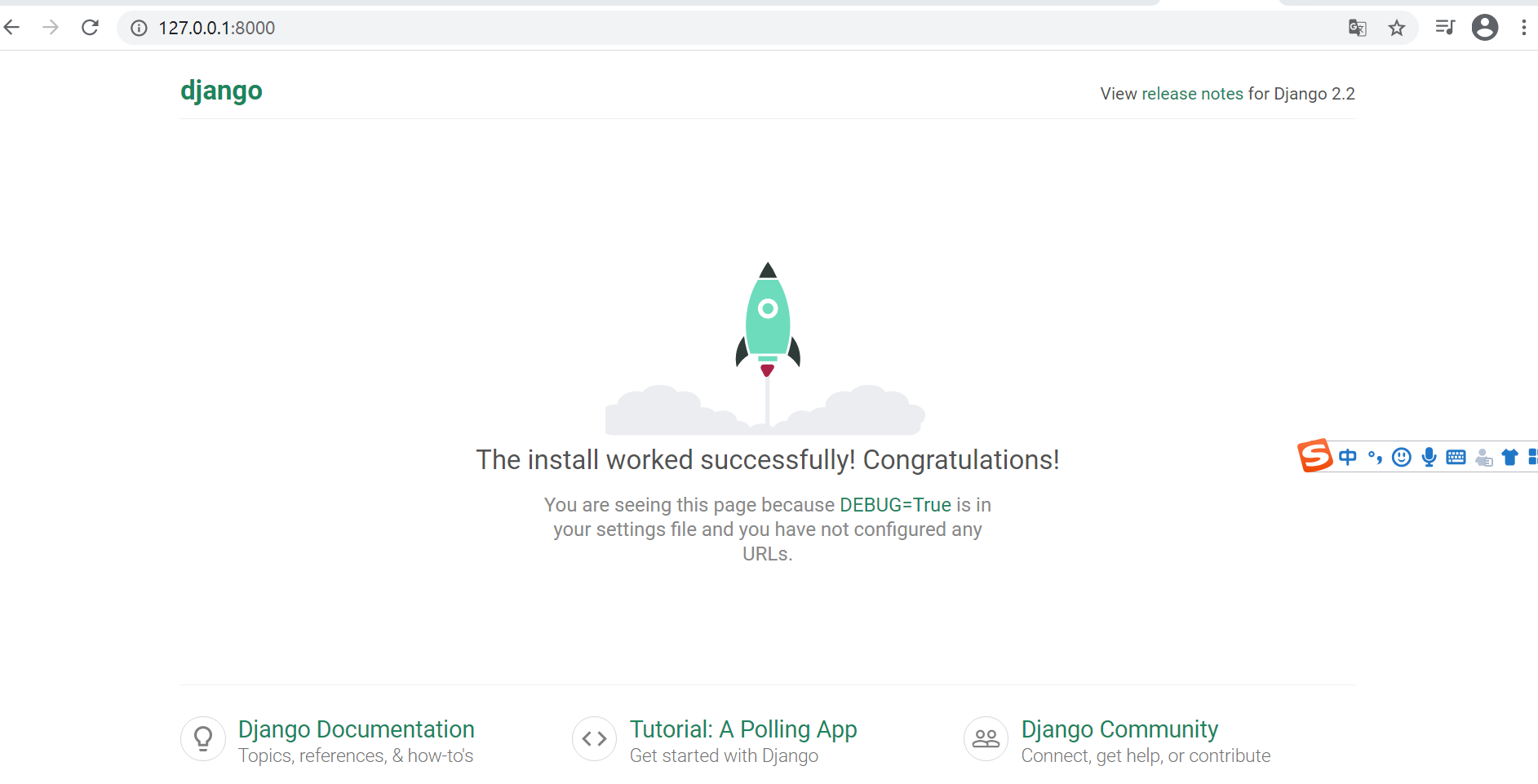Click 'Topics, references, & how-to's' text
This screenshot has height=784, width=1538.
356,756
